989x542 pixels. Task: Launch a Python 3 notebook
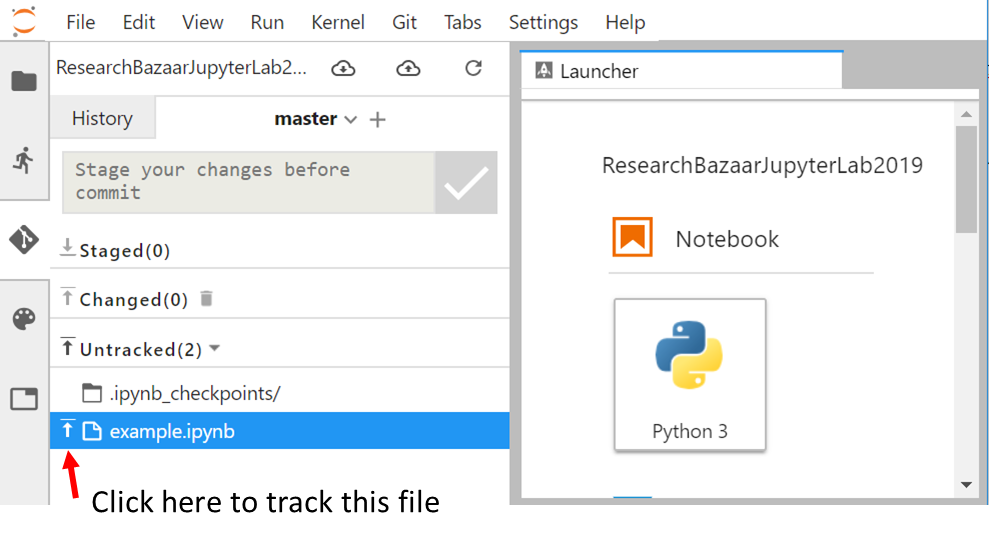pos(690,375)
